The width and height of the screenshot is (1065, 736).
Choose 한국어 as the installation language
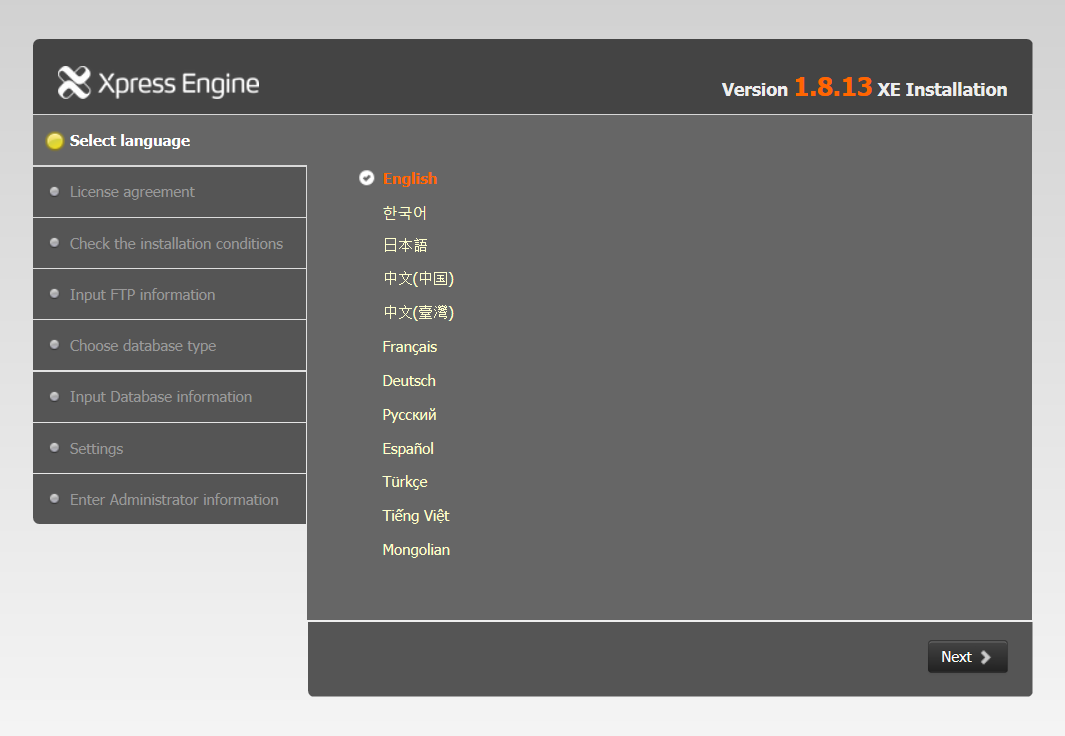[x=404, y=212]
